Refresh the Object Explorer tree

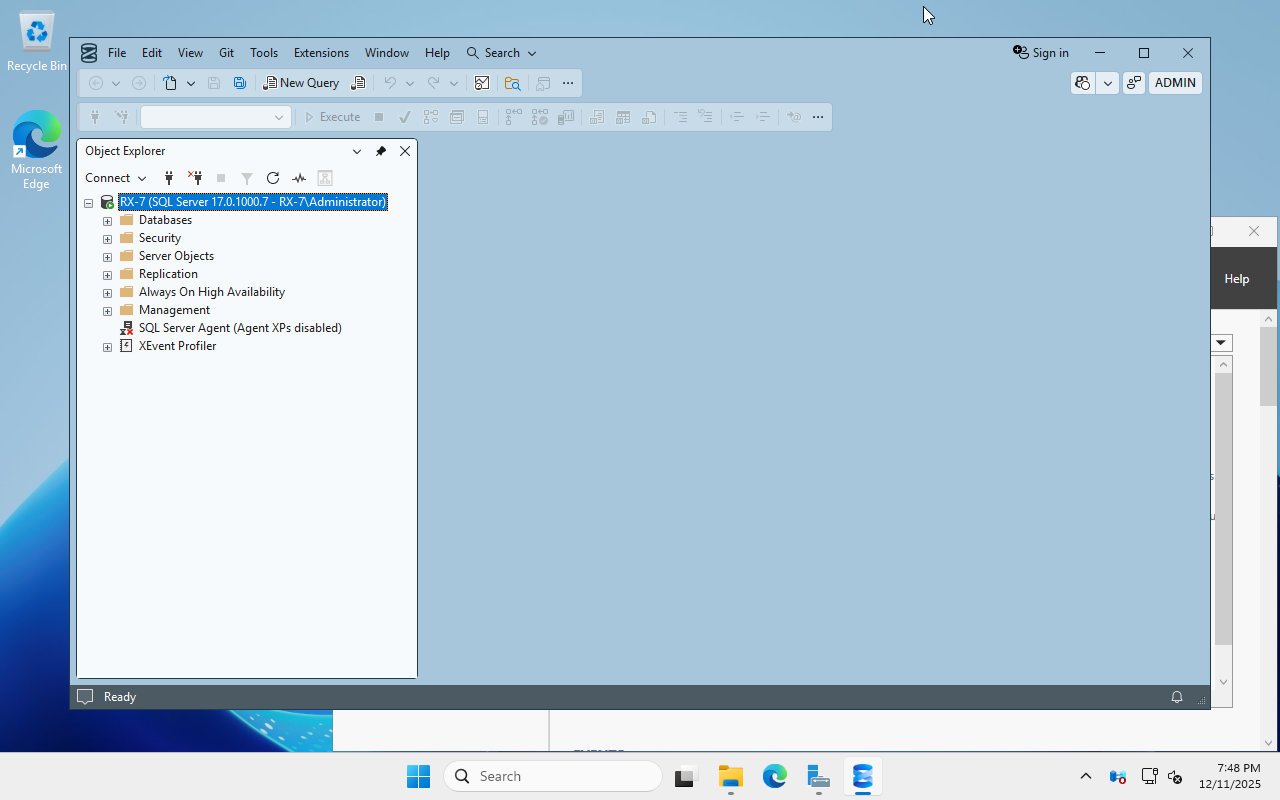[x=272, y=178]
